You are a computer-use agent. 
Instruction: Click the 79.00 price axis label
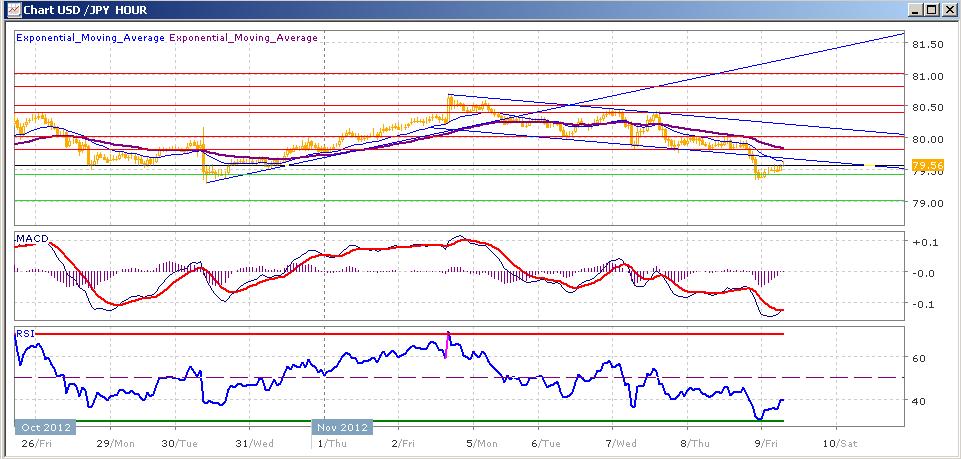pyautogui.click(x=927, y=203)
